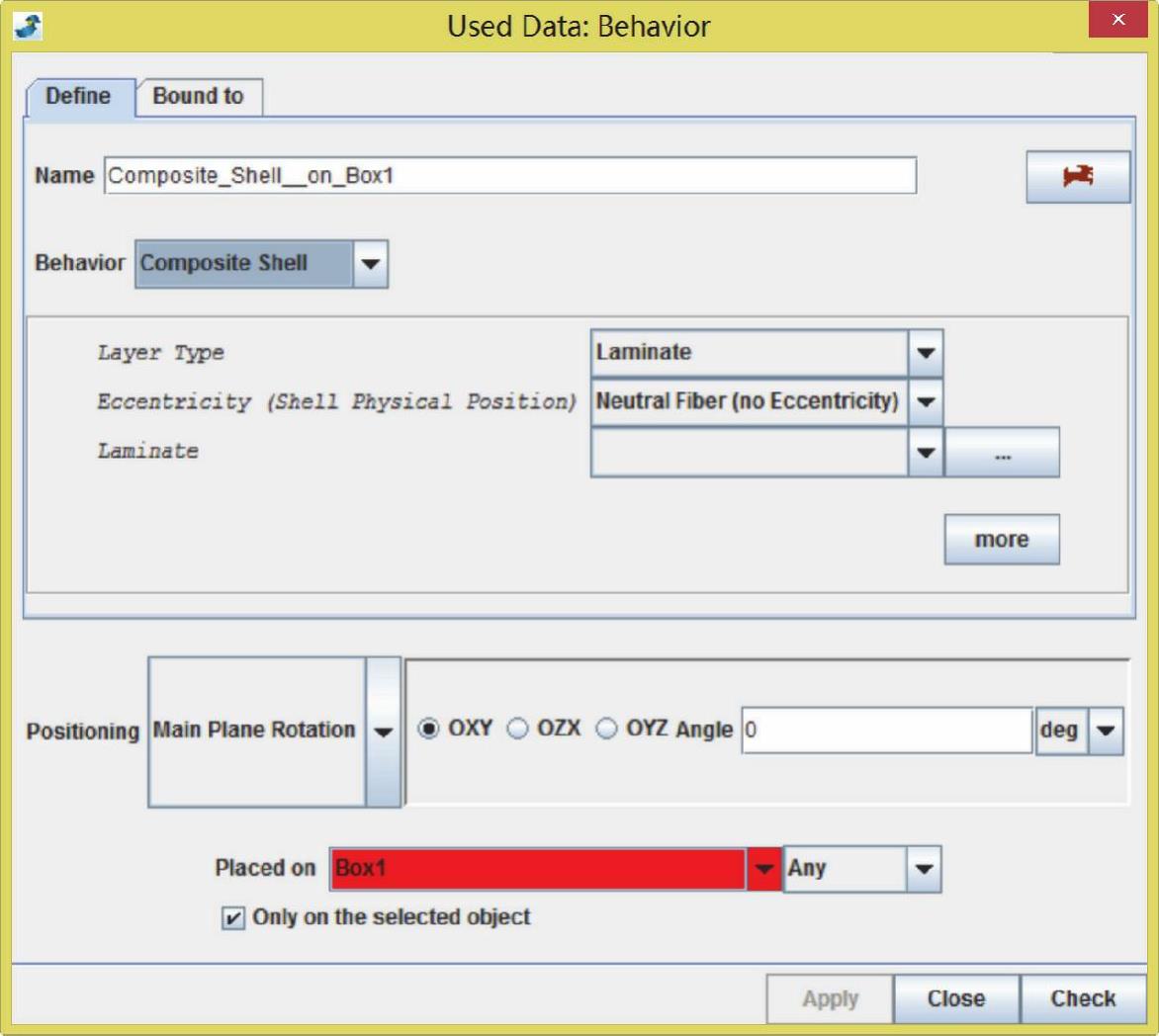Screen dimensions: 1159x1036
Task: Select the OXY plane radio button
Action: (x=429, y=729)
